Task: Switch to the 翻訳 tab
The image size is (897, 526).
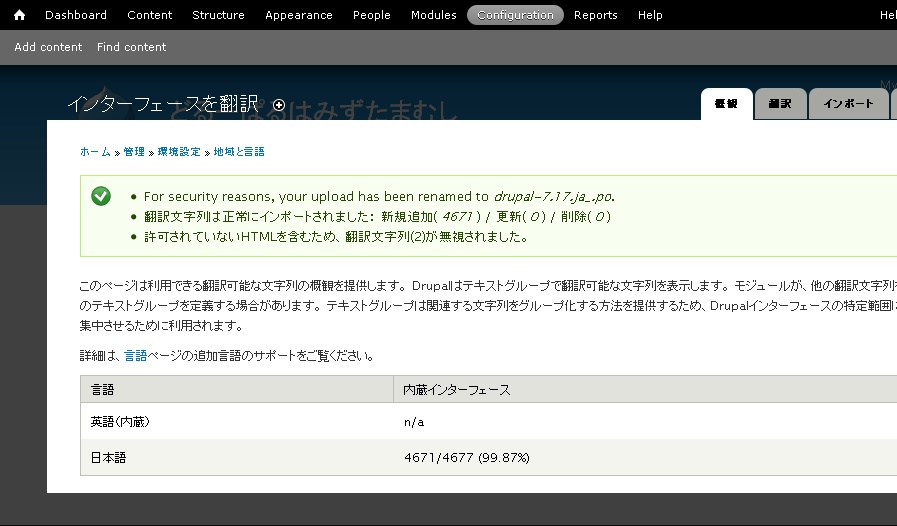Action: tap(780, 104)
